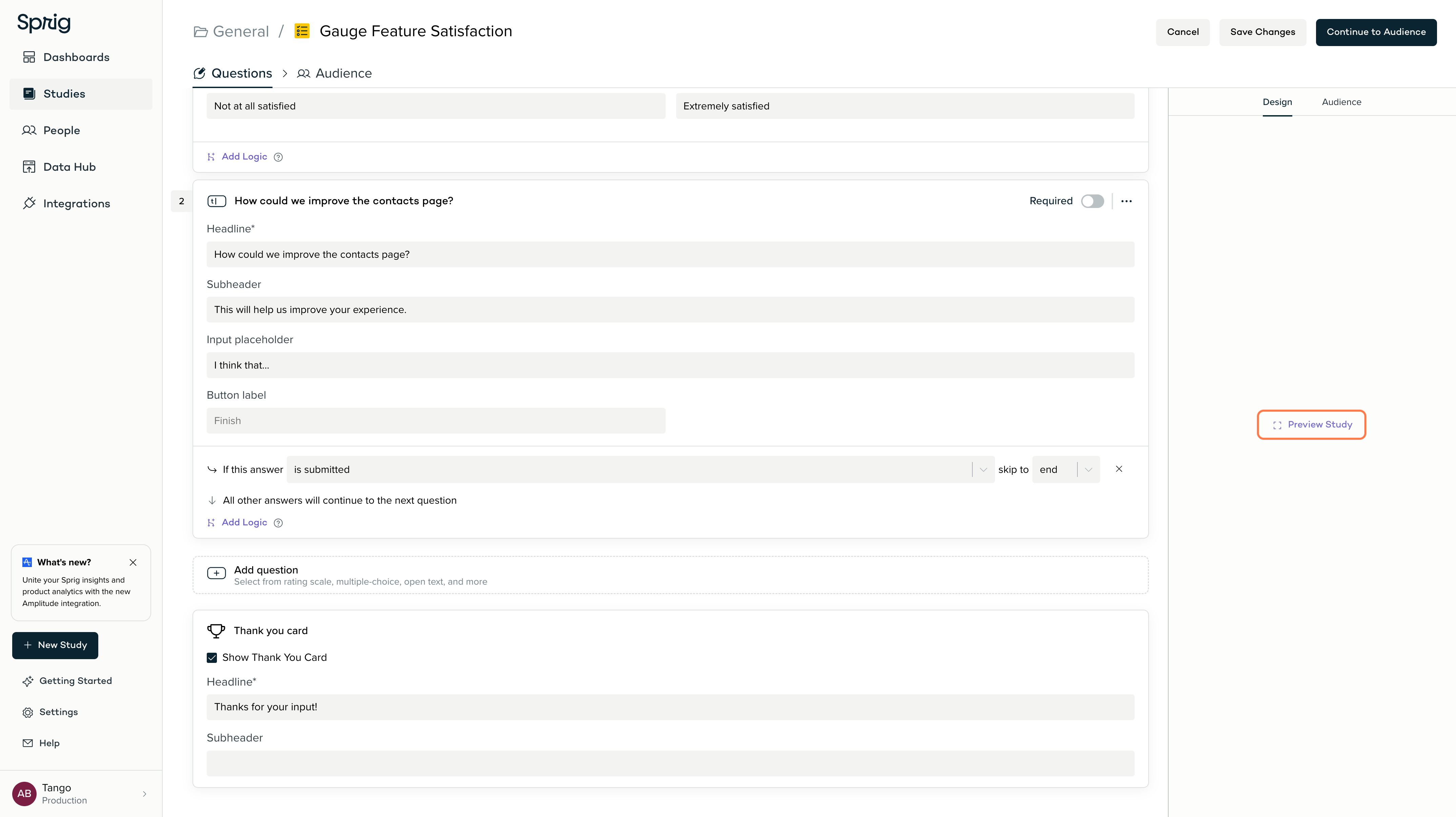Click Add question
Screen dimensions: 1456x817
pos(670,575)
